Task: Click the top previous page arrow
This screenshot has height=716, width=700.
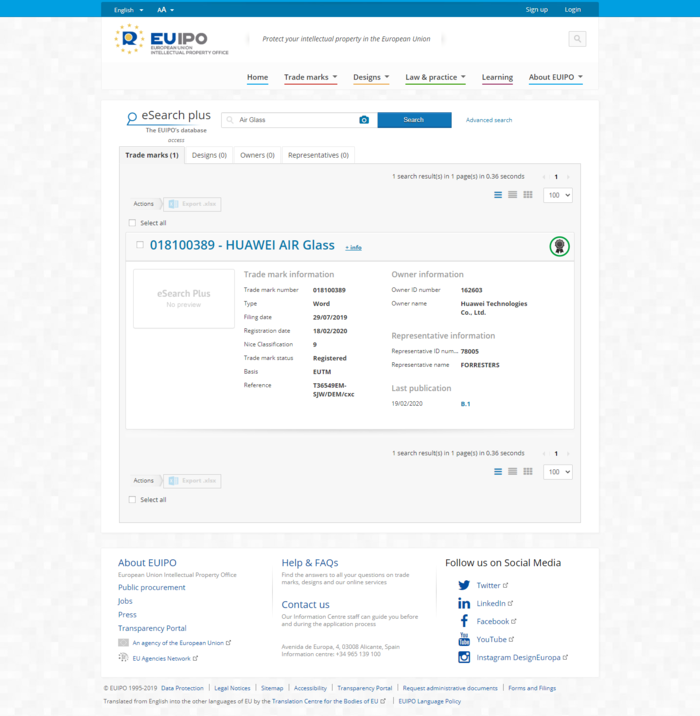Action: 544,177
